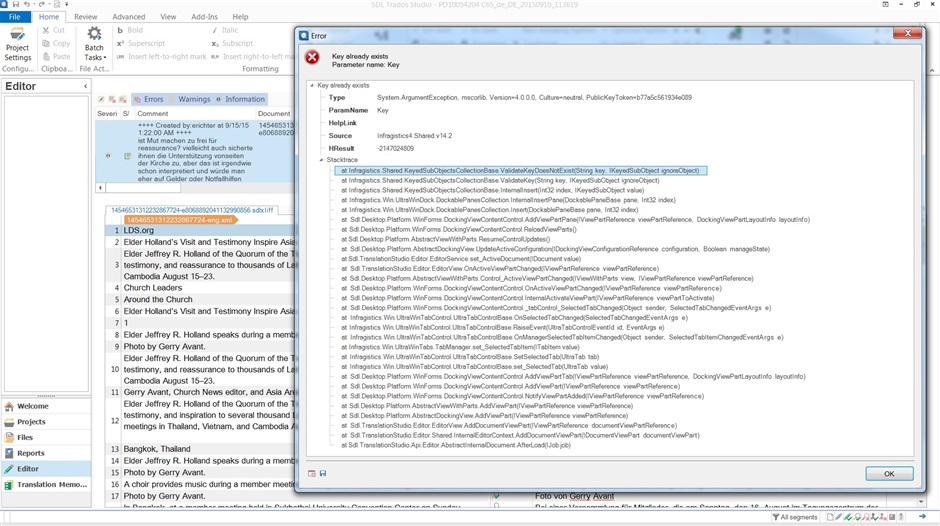
Task: Toggle the Warnings message filter
Action: click(190, 99)
